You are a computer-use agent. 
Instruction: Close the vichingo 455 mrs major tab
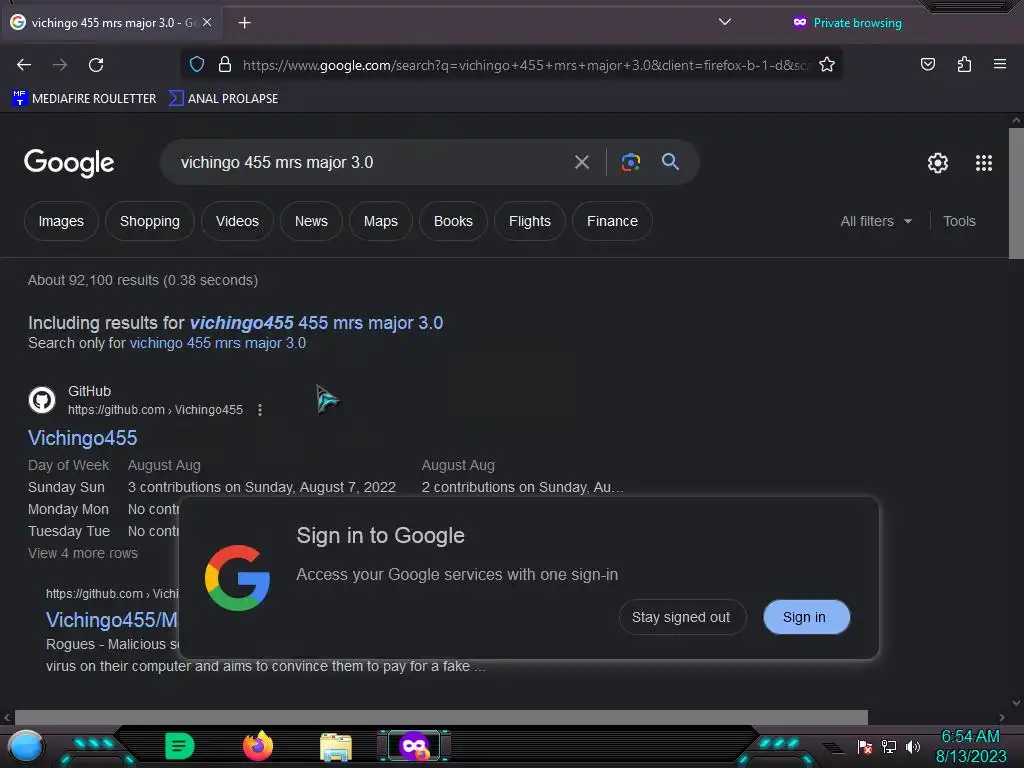click(207, 22)
